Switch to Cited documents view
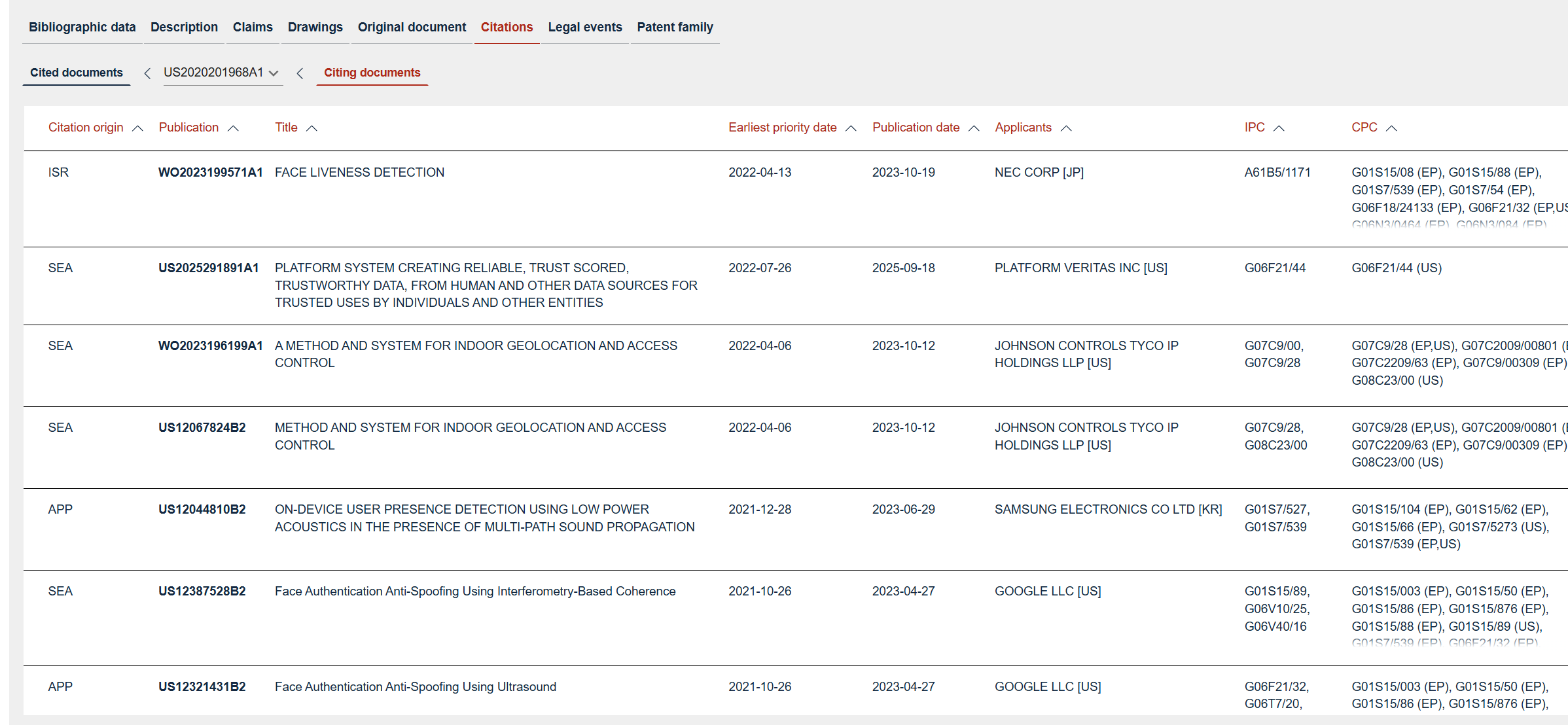Viewport: 1568px width, 725px height. 76,73
